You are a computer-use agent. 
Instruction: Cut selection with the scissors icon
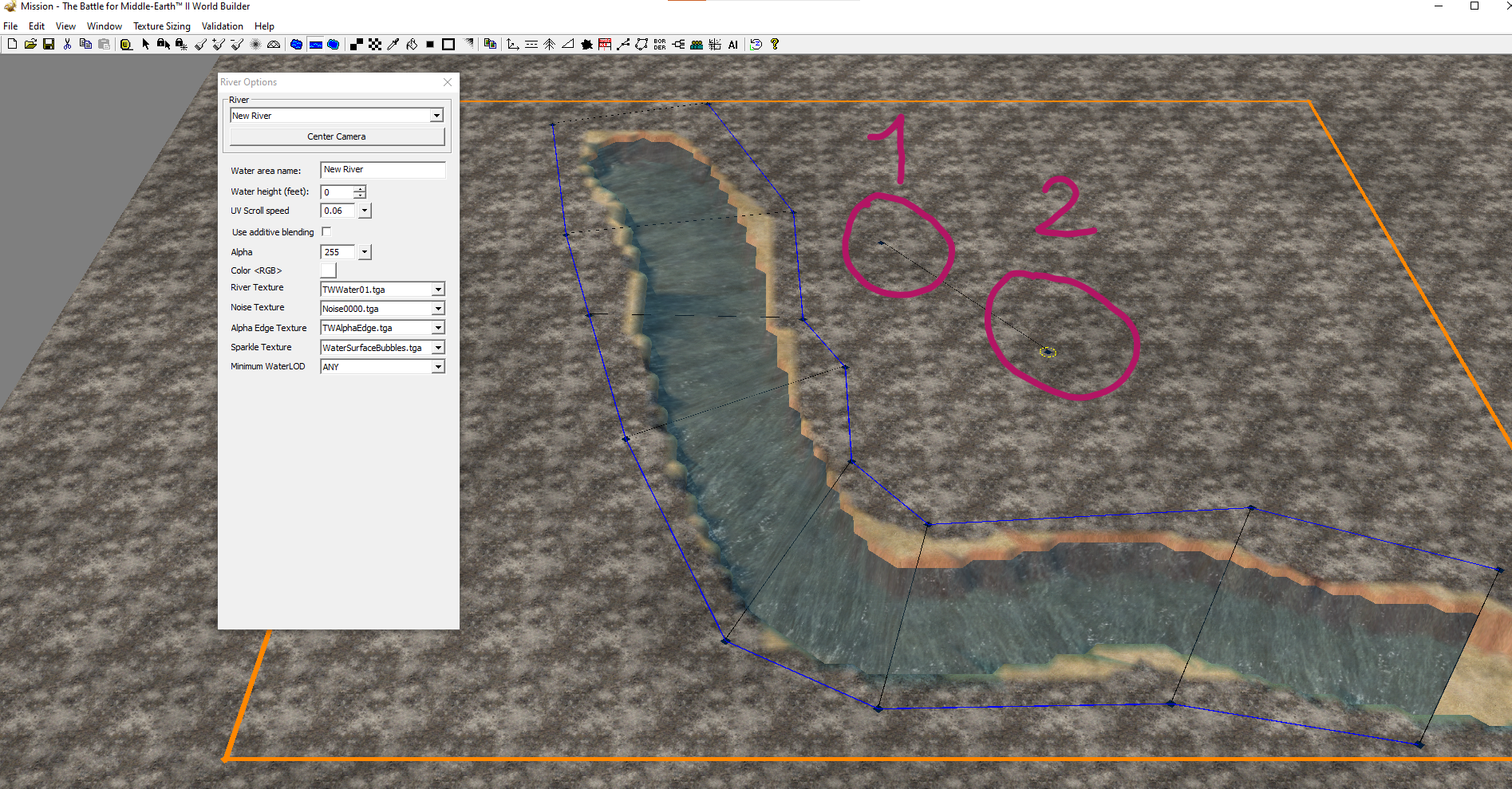67,45
